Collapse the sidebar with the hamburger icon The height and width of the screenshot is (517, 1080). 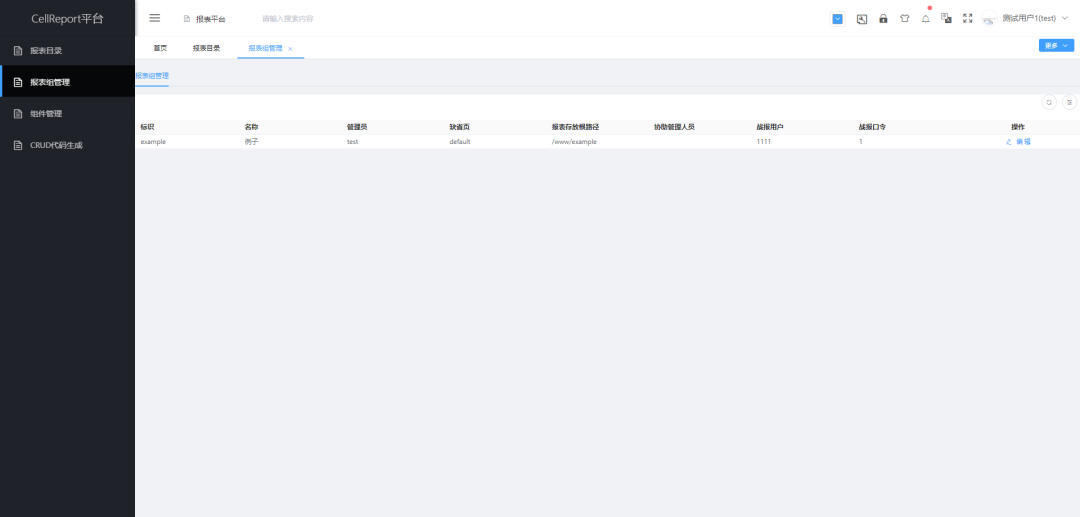[x=154, y=18]
